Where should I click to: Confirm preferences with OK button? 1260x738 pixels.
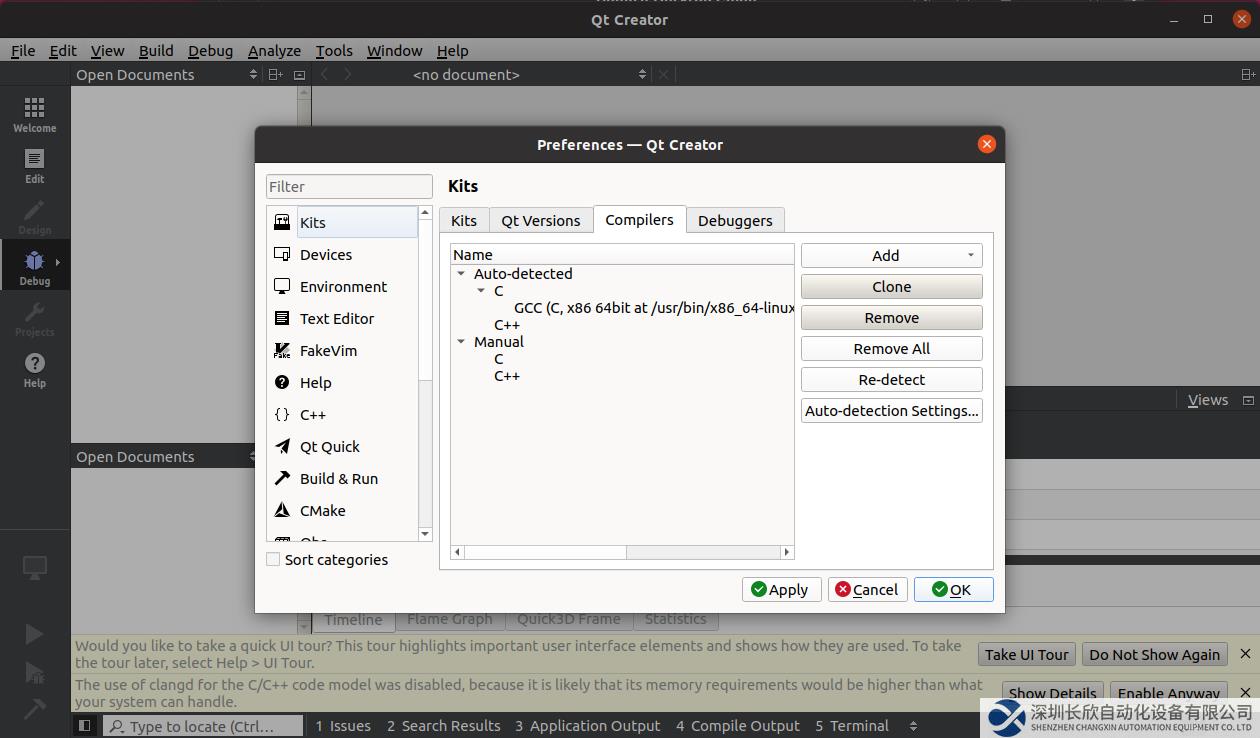[953, 589]
